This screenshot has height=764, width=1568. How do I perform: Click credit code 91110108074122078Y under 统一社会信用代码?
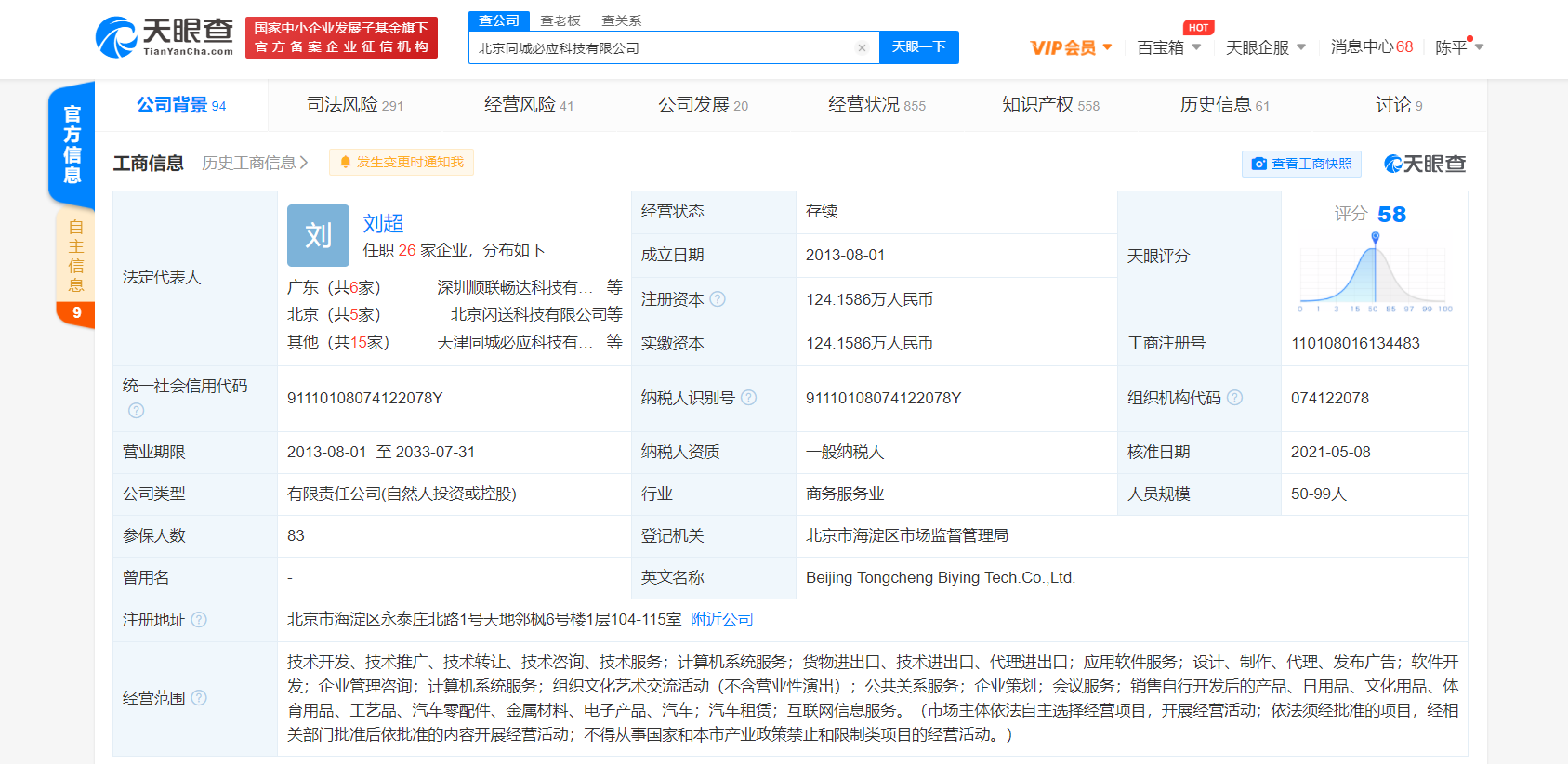364,398
